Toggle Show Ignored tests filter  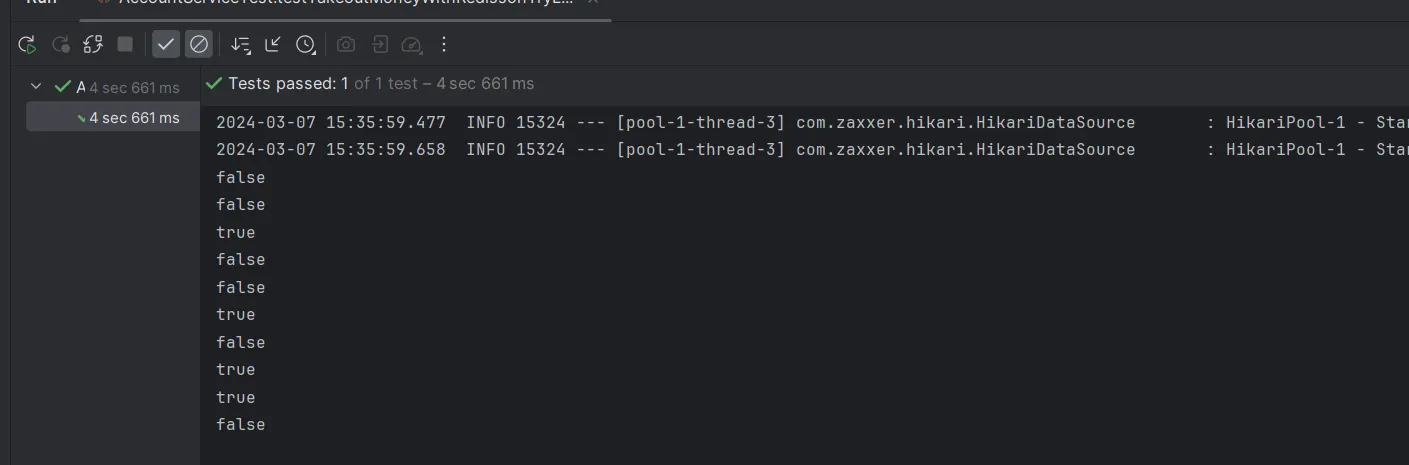(199, 44)
